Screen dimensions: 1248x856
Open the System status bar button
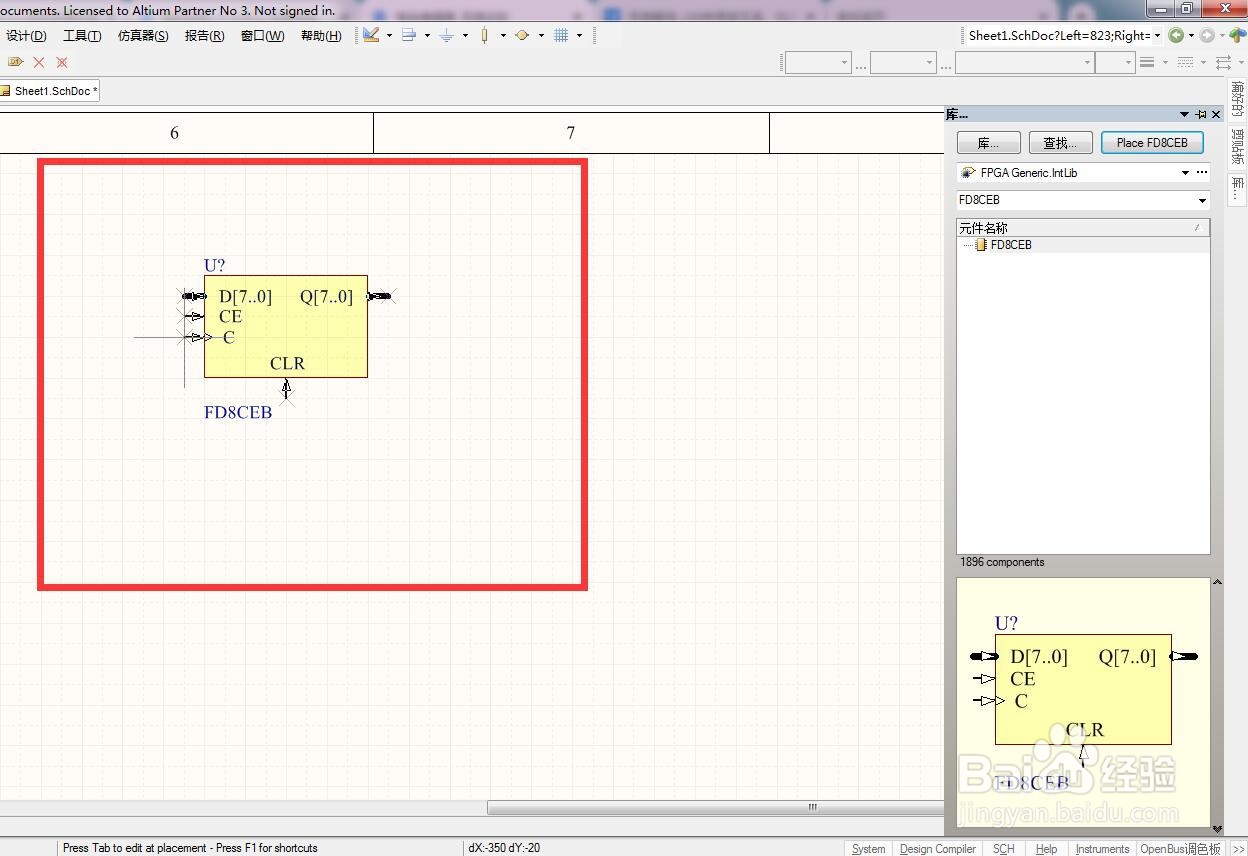tap(868, 848)
